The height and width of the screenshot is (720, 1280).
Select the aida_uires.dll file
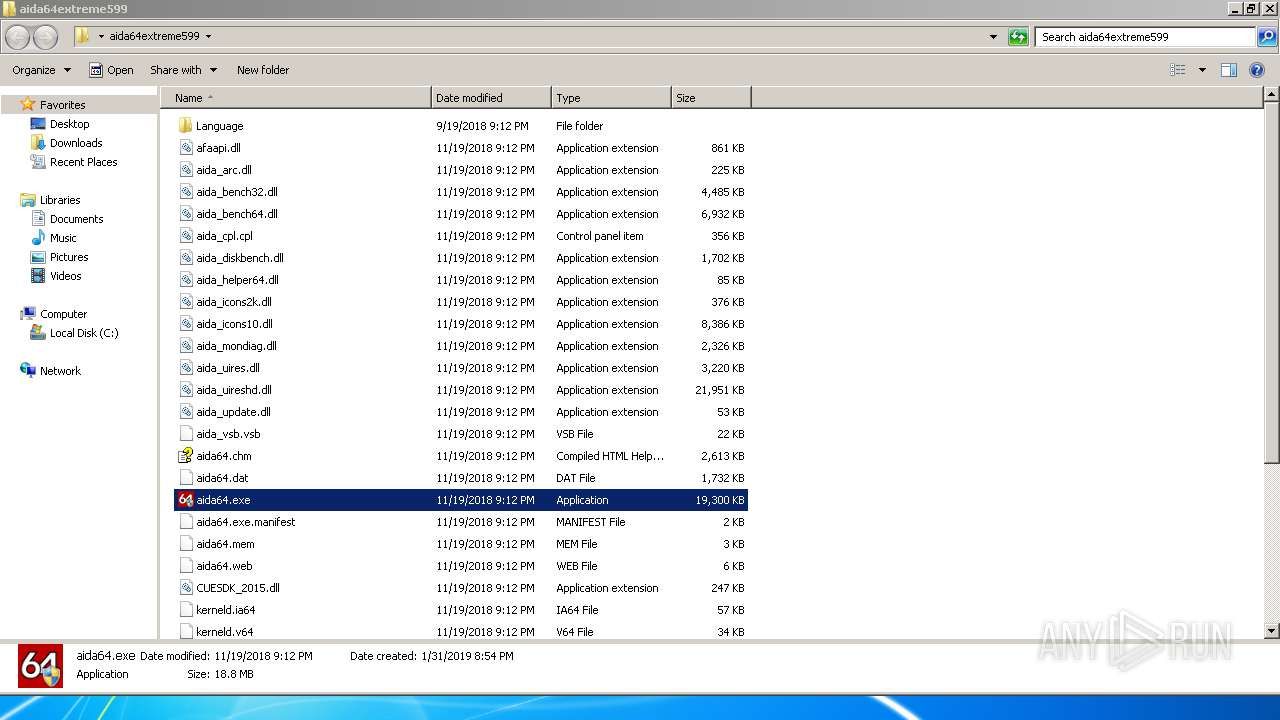[461, 368]
